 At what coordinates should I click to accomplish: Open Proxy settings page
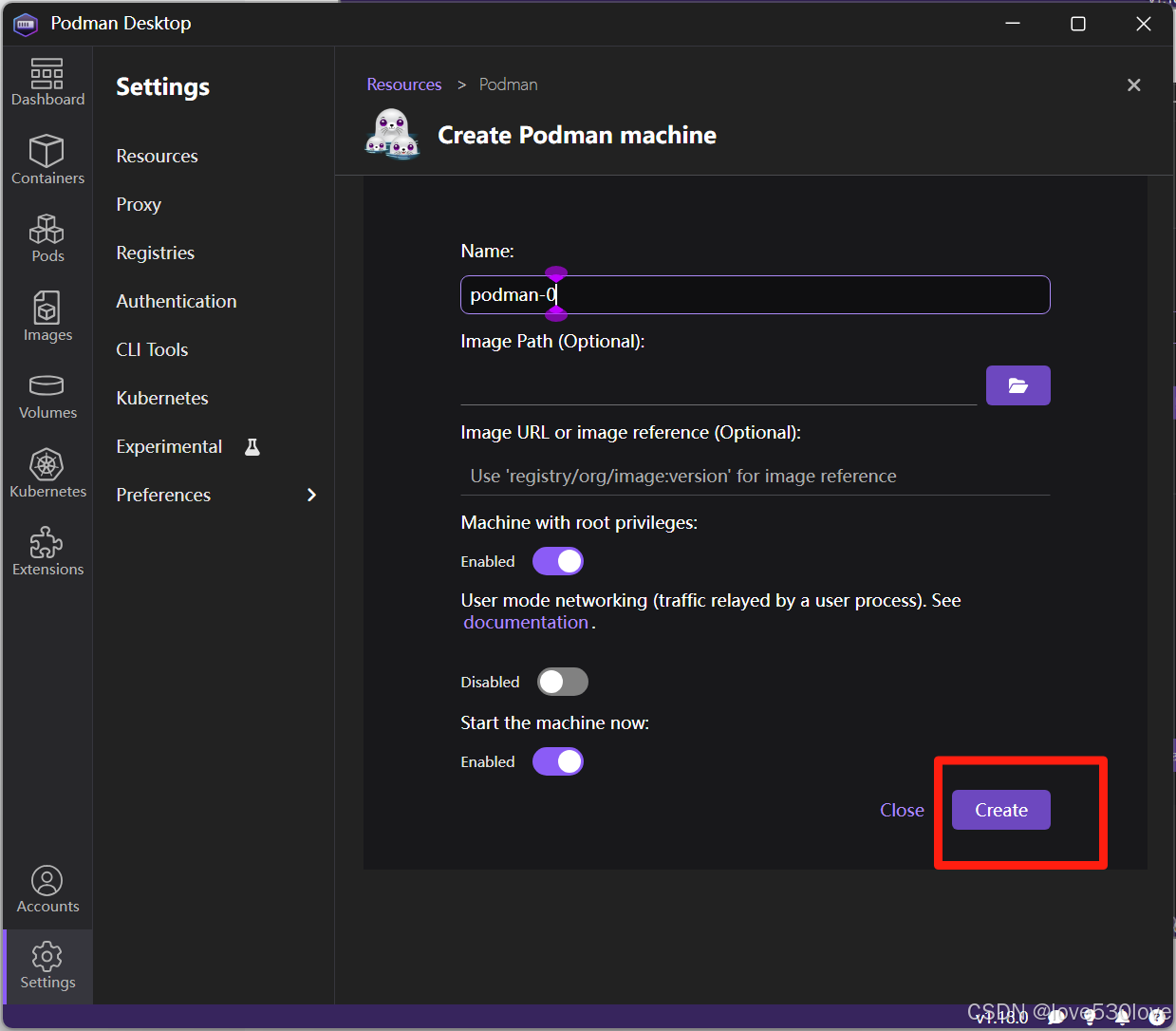(x=139, y=204)
